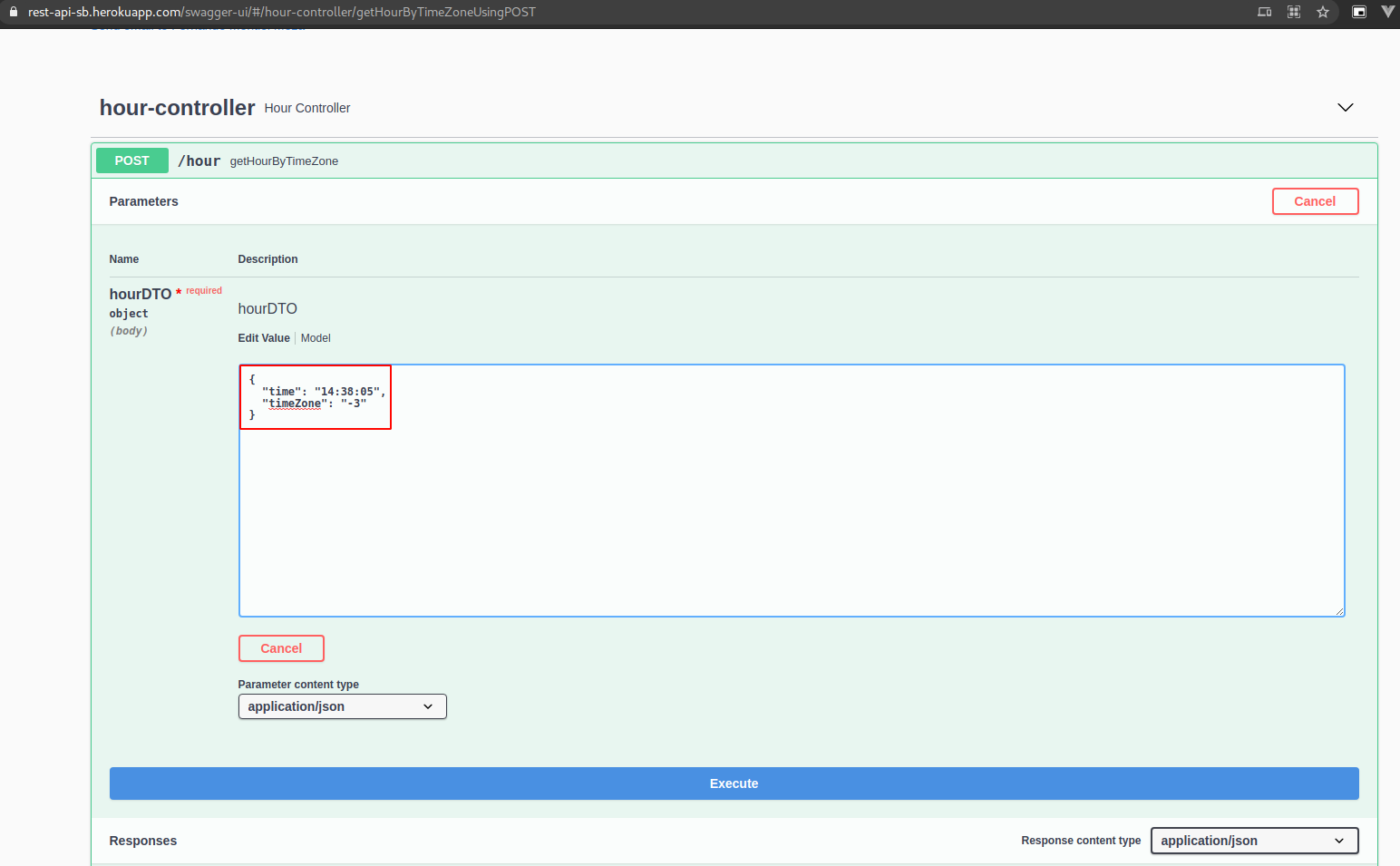Image resolution: width=1400 pixels, height=866 pixels.
Task: Click the Vue devtools extension icon
Action: (1388, 12)
